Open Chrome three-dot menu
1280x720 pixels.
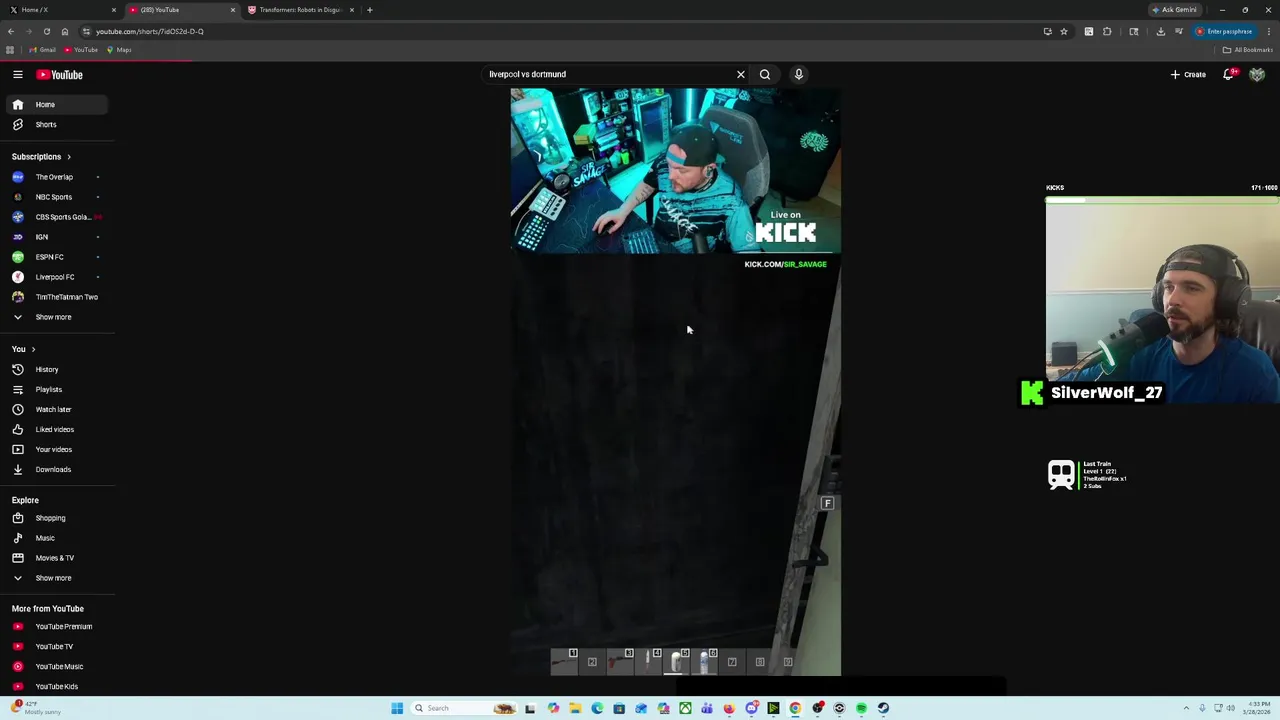pos(1268,31)
